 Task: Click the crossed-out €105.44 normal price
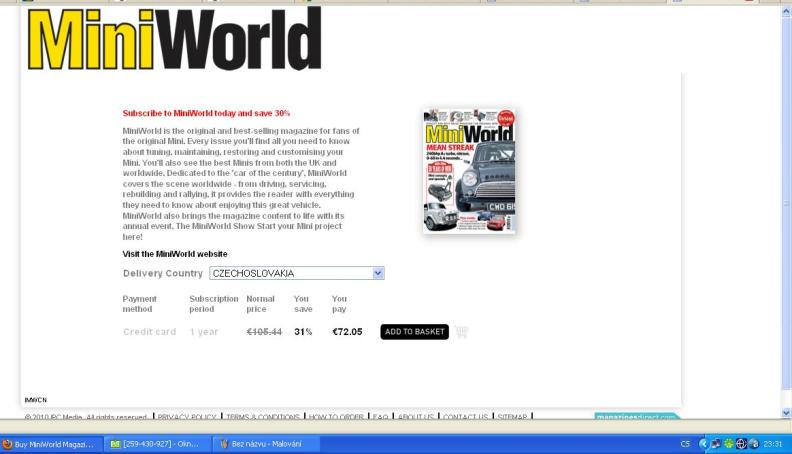point(264,332)
